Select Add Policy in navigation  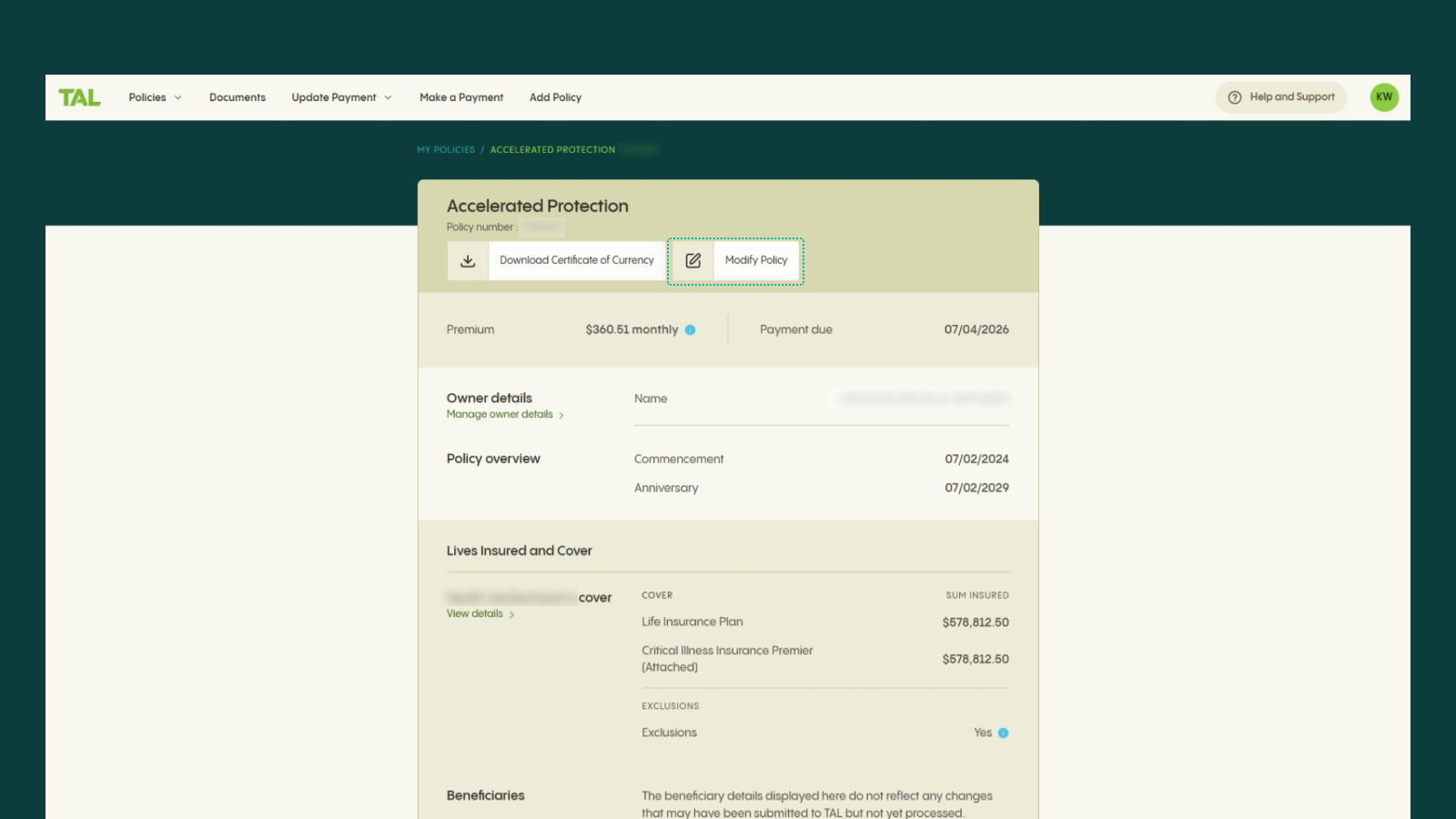coord(555,97)
